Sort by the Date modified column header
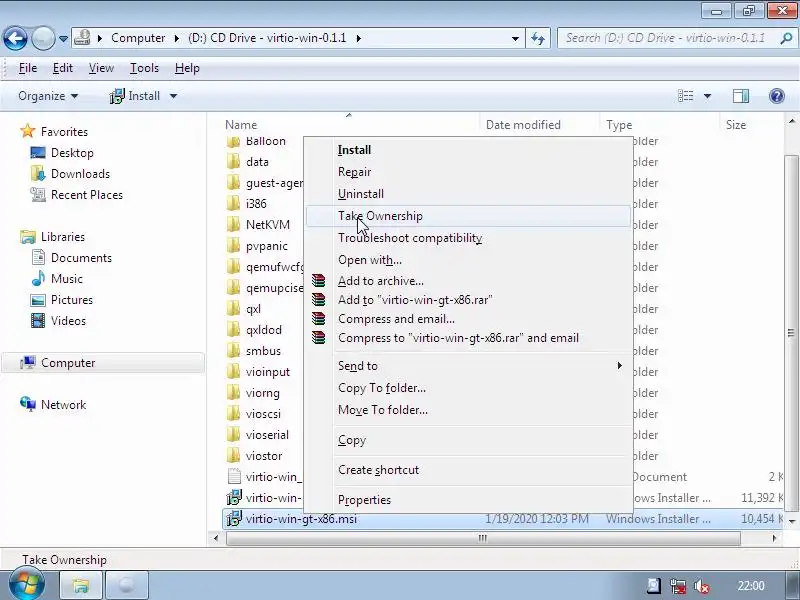 click(523, 125)
